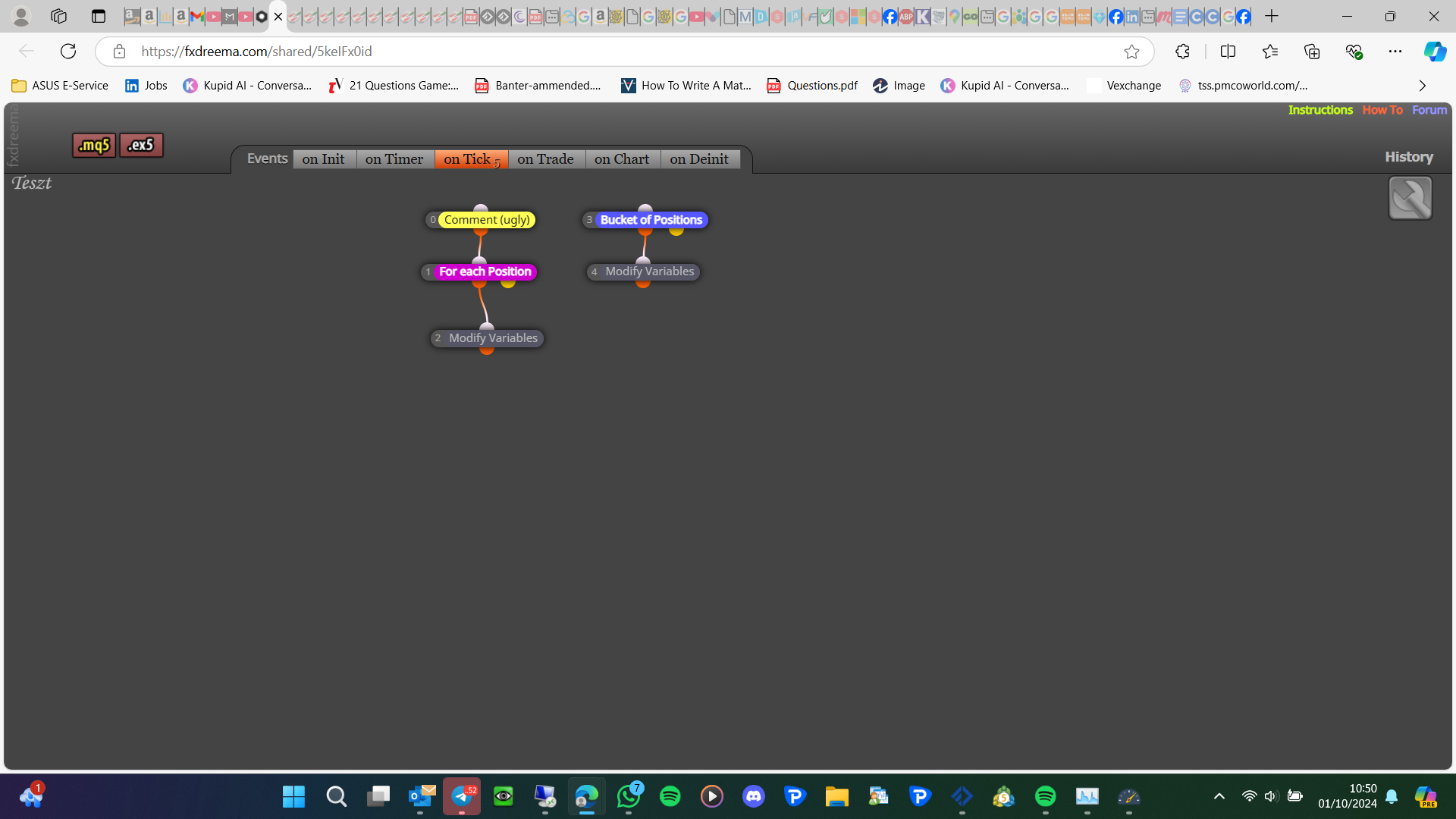Open Discord from the taskbar
Viewport: 1456px width, 819px height.
754,796
